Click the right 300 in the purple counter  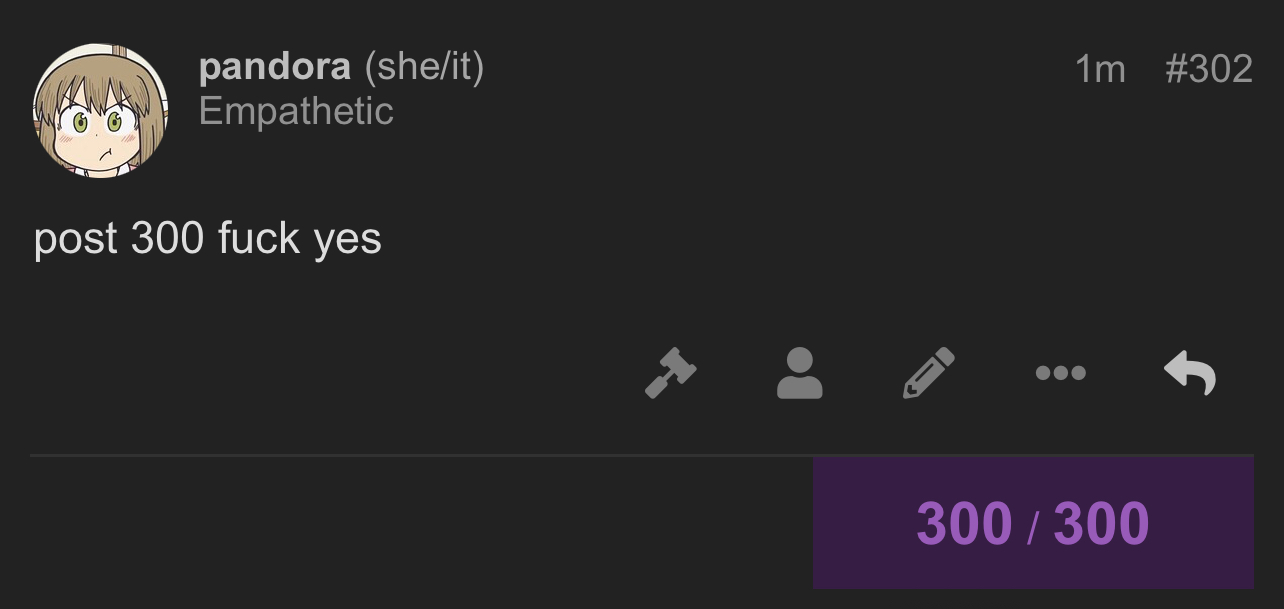(x=1101, y=523)
